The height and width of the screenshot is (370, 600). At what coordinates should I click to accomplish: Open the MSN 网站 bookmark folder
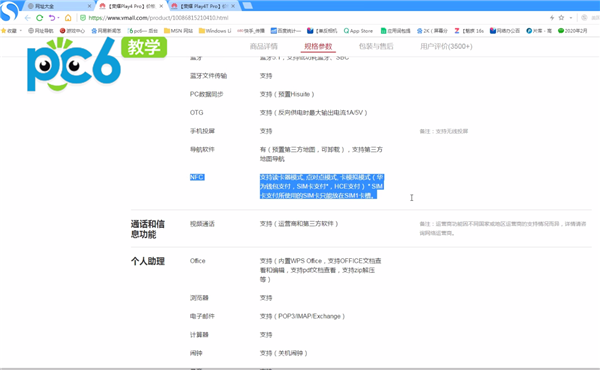point(178,31)
